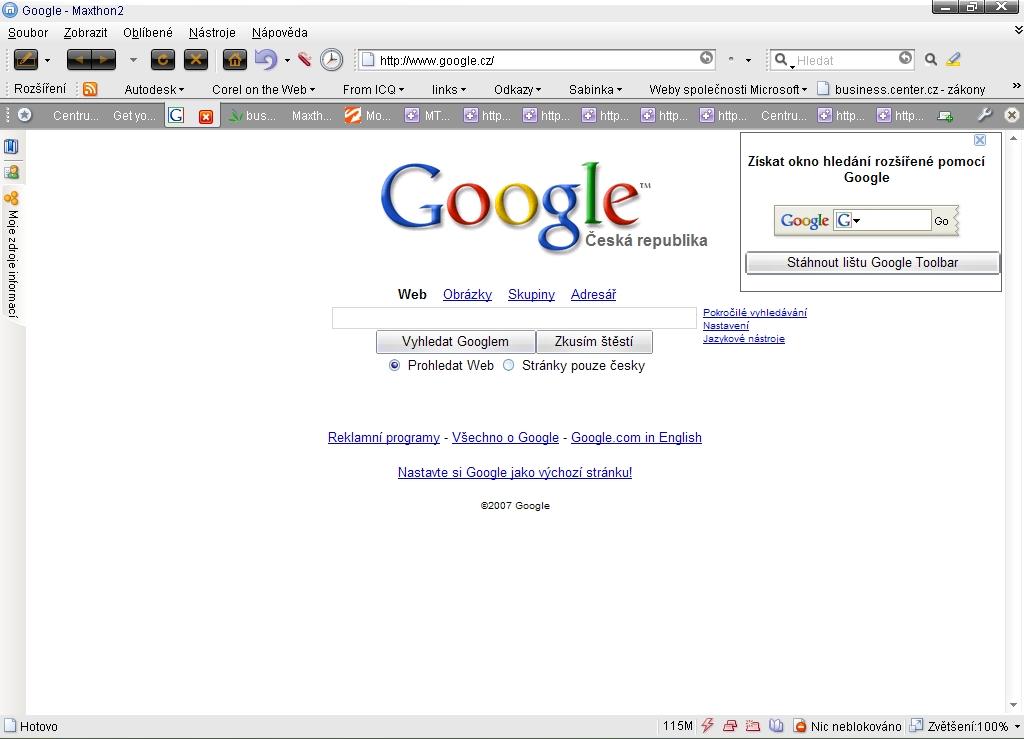Close the Google Toolbar promo box
This screenshot has height=739, width=1024.
point(980,140)
